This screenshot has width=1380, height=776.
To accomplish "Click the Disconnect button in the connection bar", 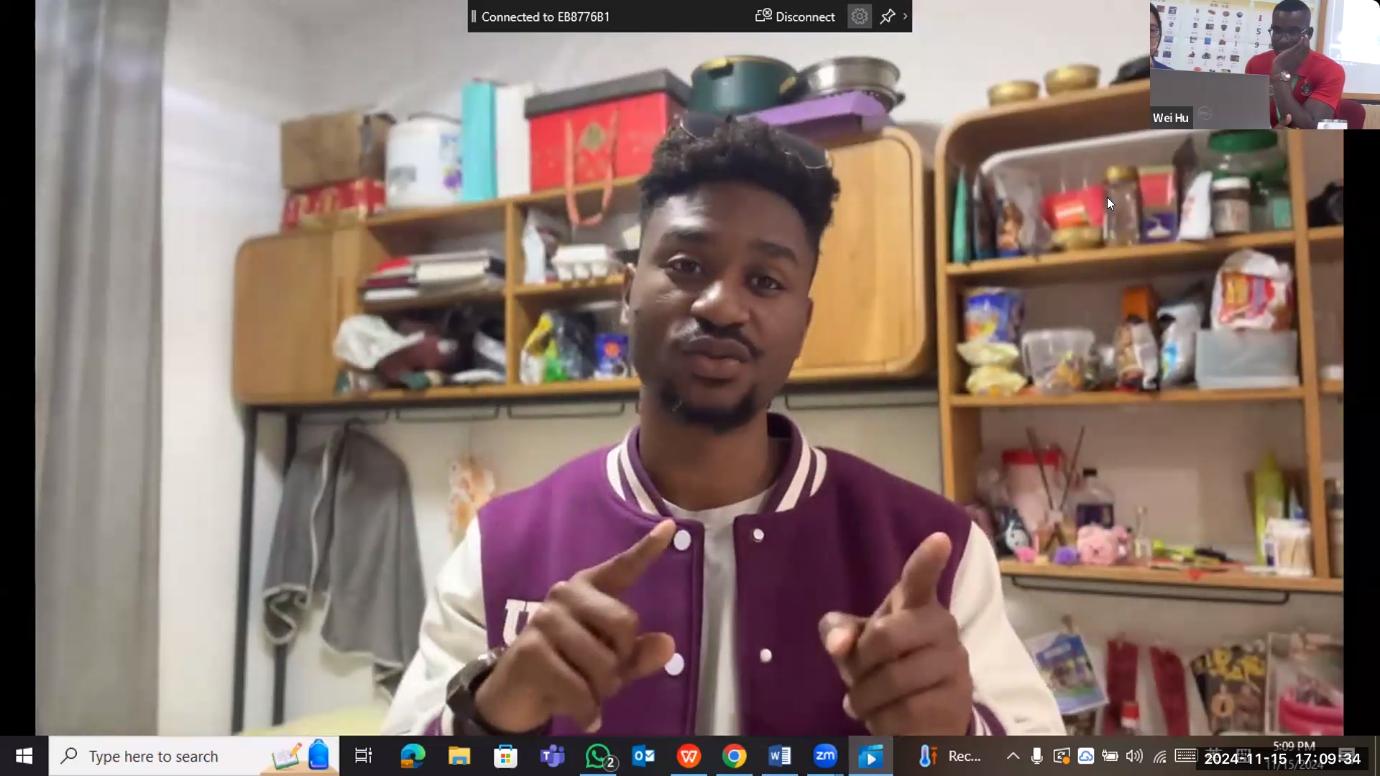I will point(795,16).
